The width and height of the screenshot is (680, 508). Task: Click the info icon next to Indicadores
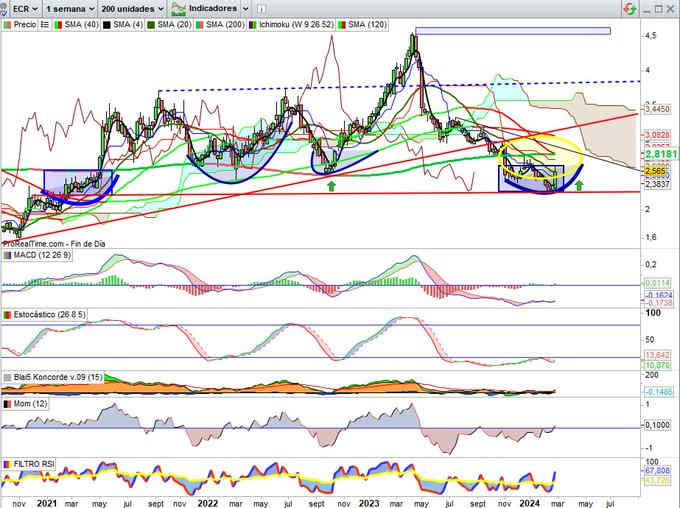coord(258,7)
